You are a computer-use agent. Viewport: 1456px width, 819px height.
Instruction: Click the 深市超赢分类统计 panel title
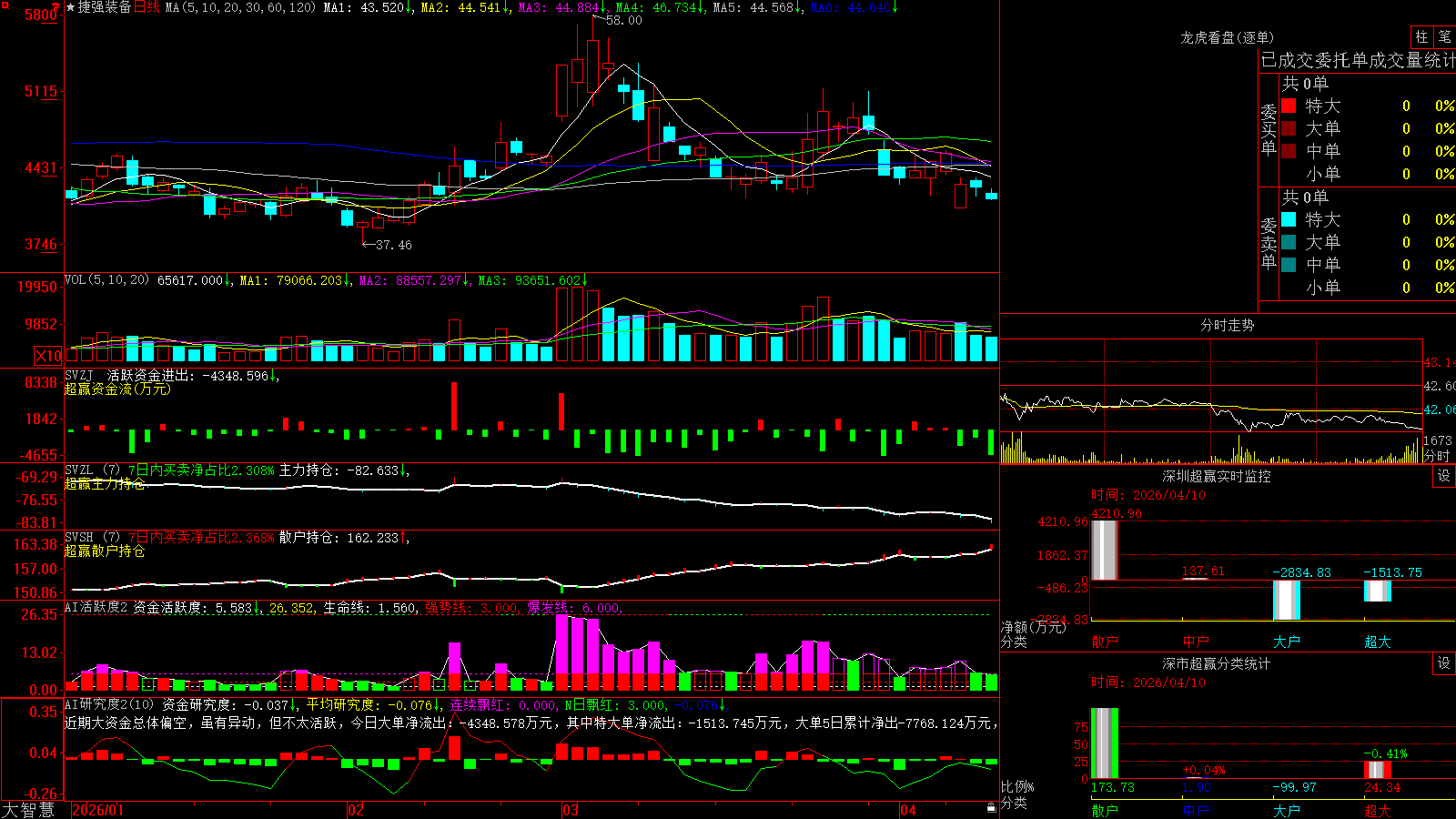(x=1217, y=663)
